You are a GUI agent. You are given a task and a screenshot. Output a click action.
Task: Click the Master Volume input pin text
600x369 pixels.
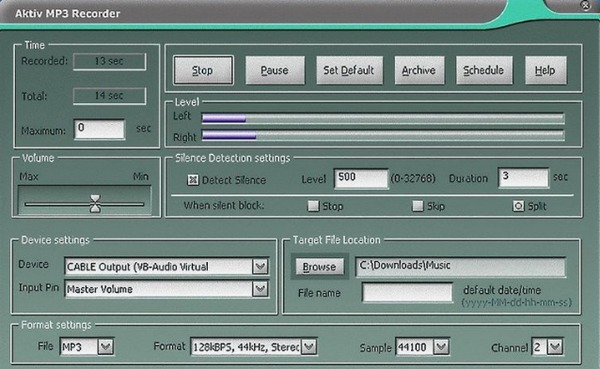(x=99, y=289)
